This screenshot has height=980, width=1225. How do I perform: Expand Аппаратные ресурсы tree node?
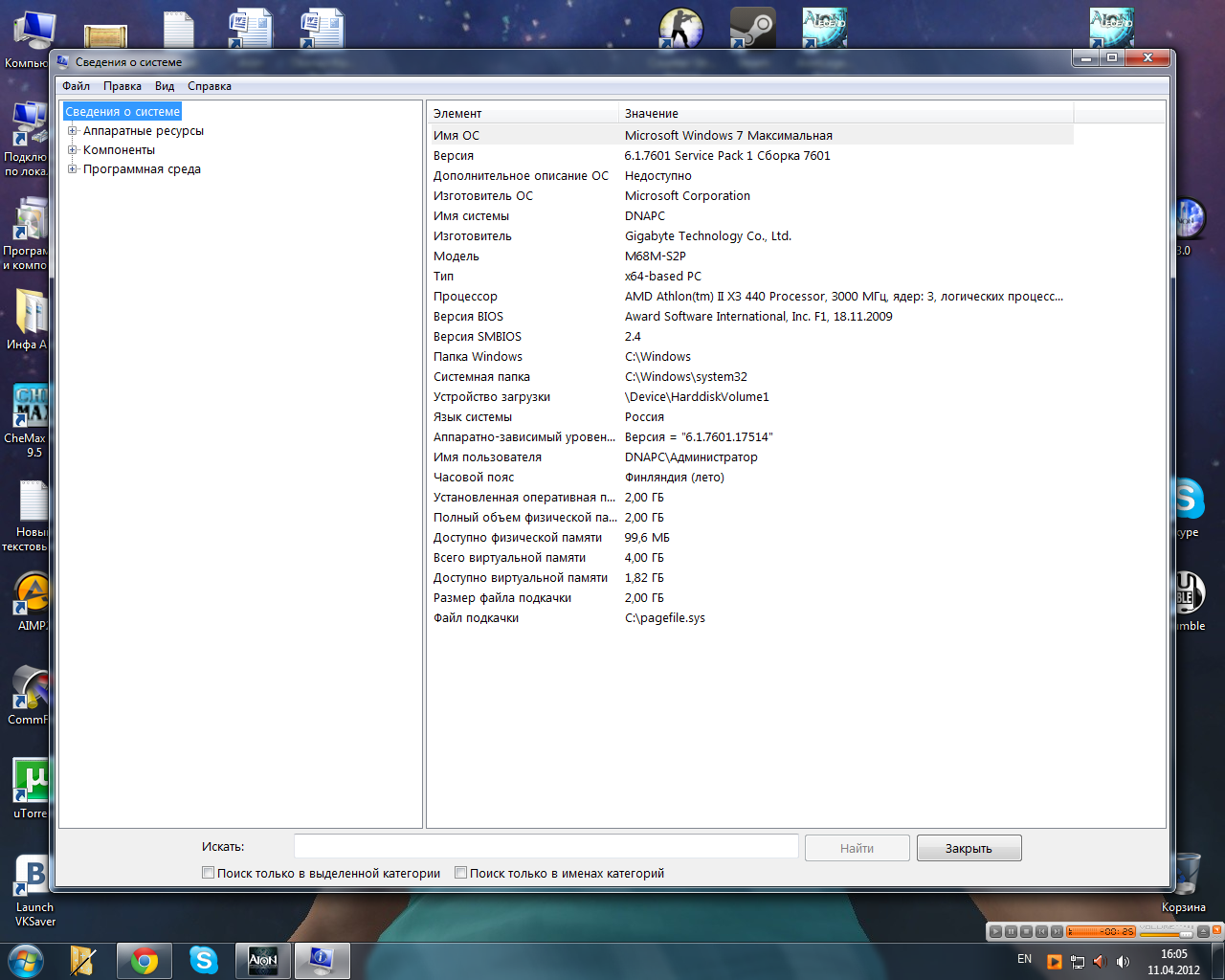click(72, 131)
